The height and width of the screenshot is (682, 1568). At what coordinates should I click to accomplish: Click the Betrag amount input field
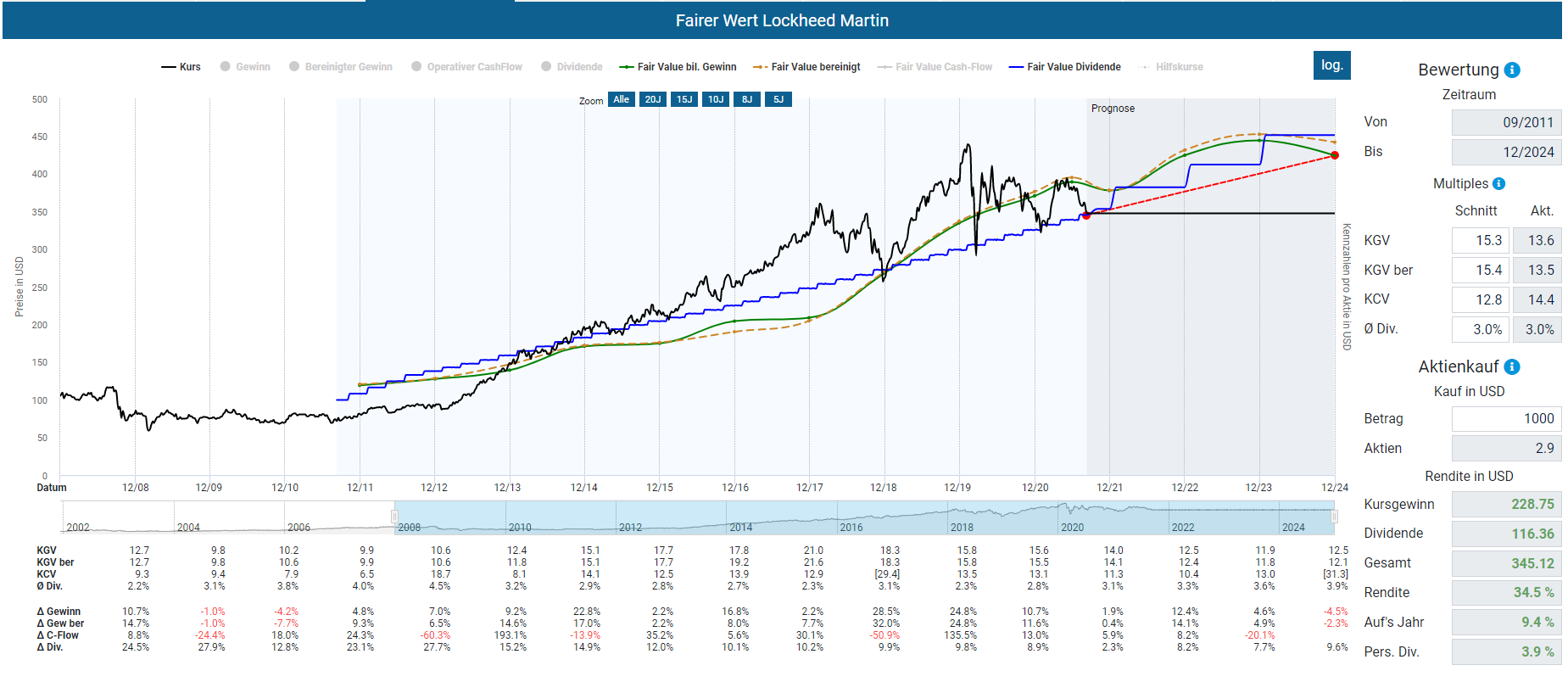point(1505,419)
